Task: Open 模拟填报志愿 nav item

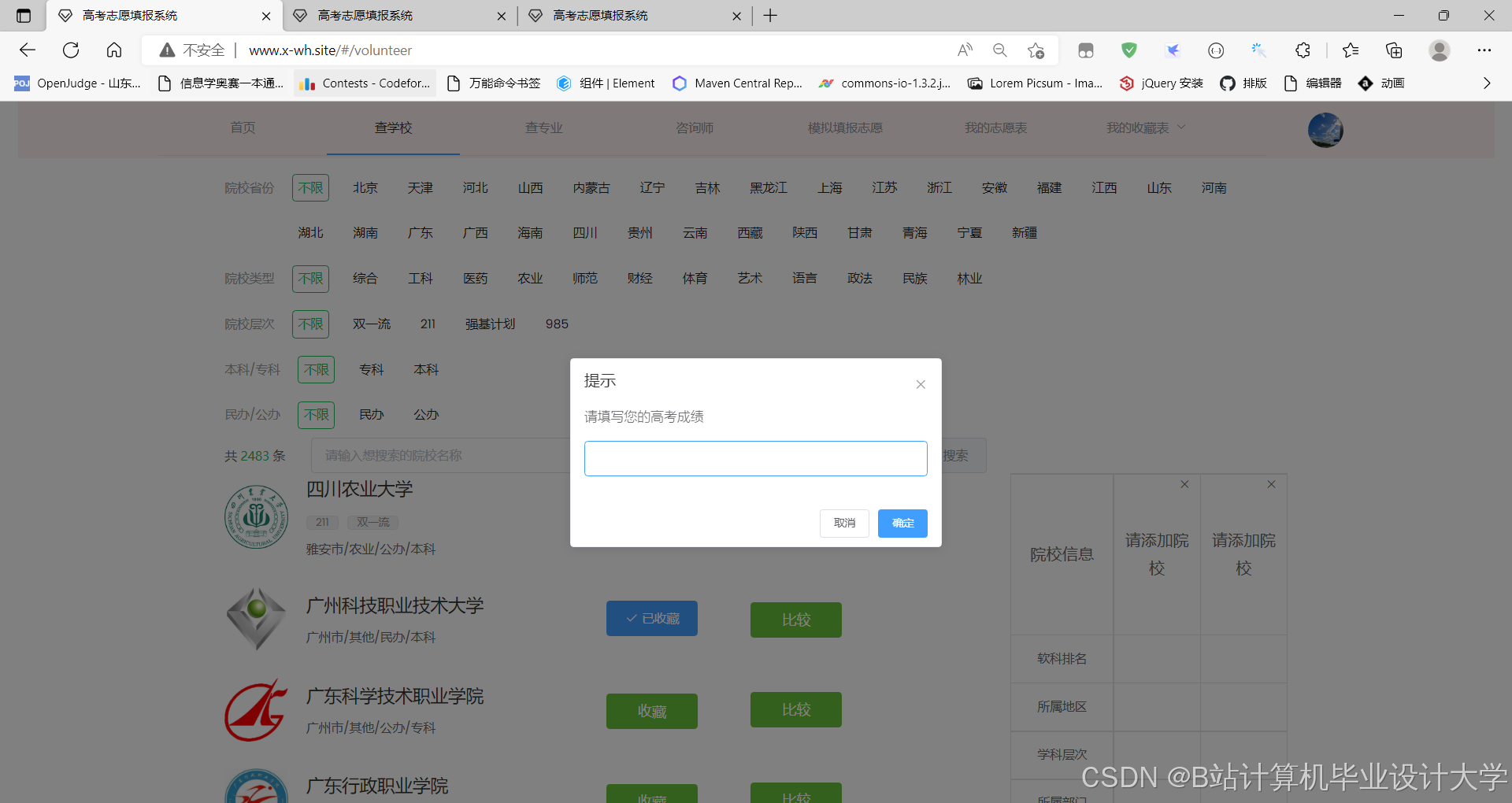Action: coord(845,128)
